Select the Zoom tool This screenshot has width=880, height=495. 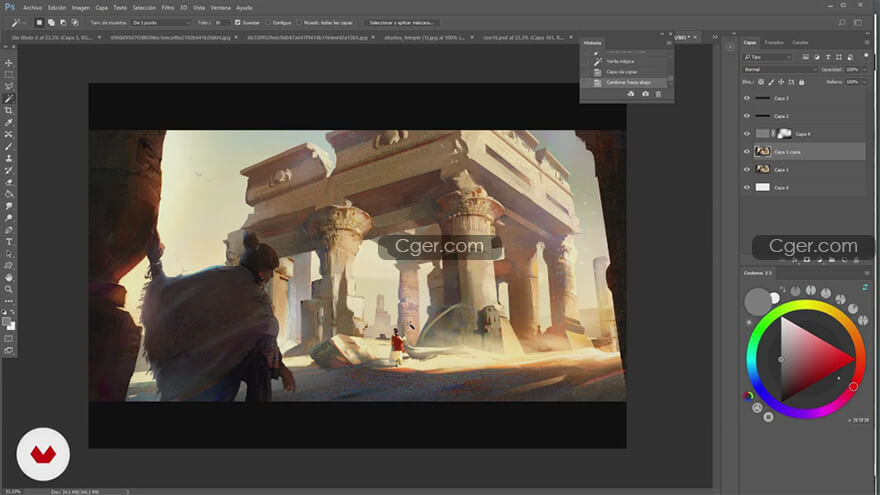coord(8,289)
